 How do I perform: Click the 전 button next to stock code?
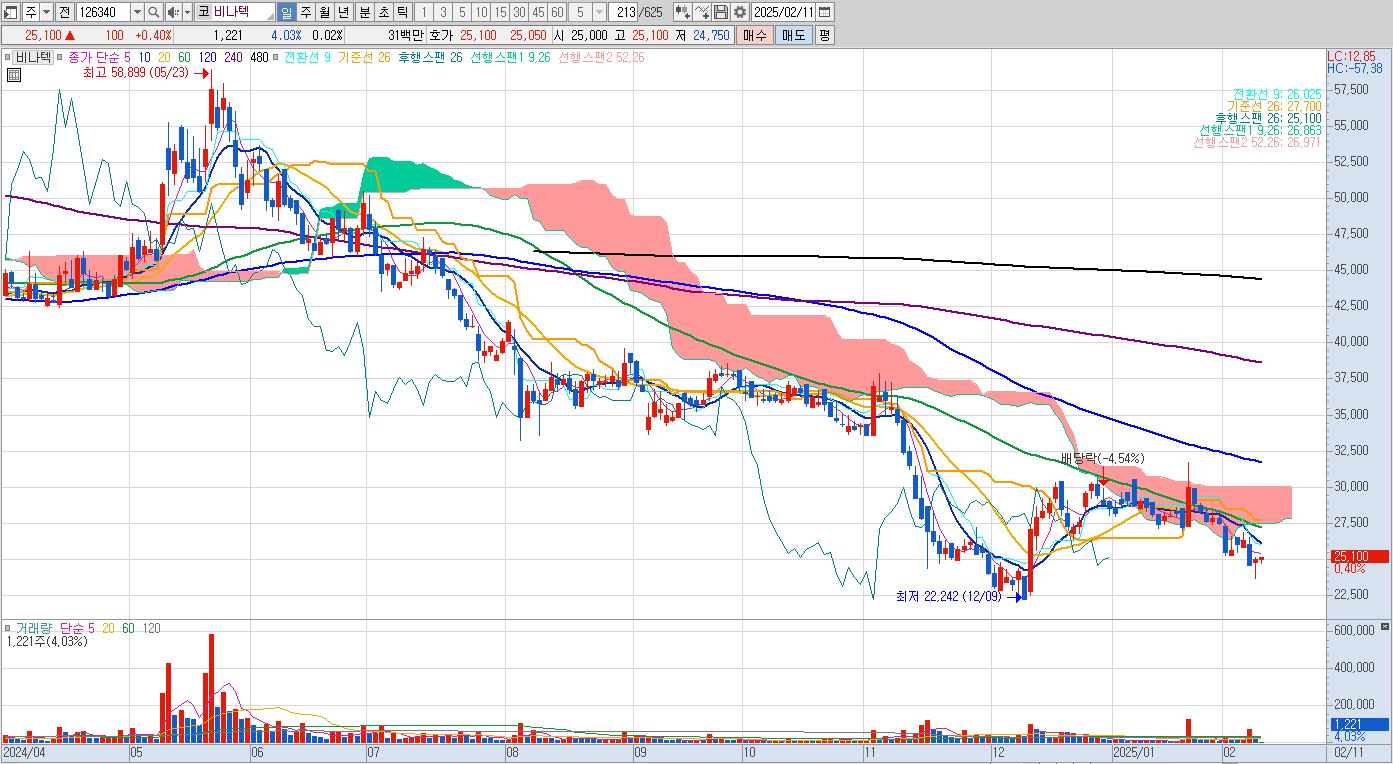[64, 12]
